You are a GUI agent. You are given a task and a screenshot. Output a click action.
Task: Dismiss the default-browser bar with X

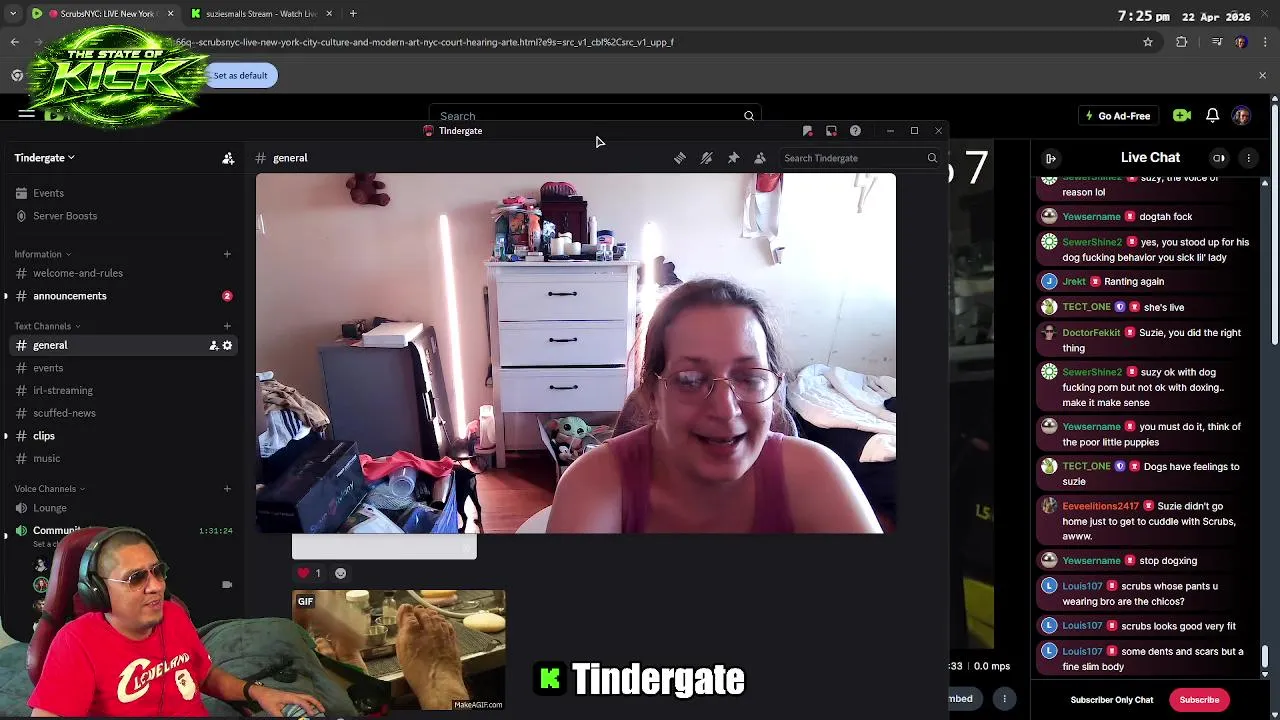(x=1262, y=75)
